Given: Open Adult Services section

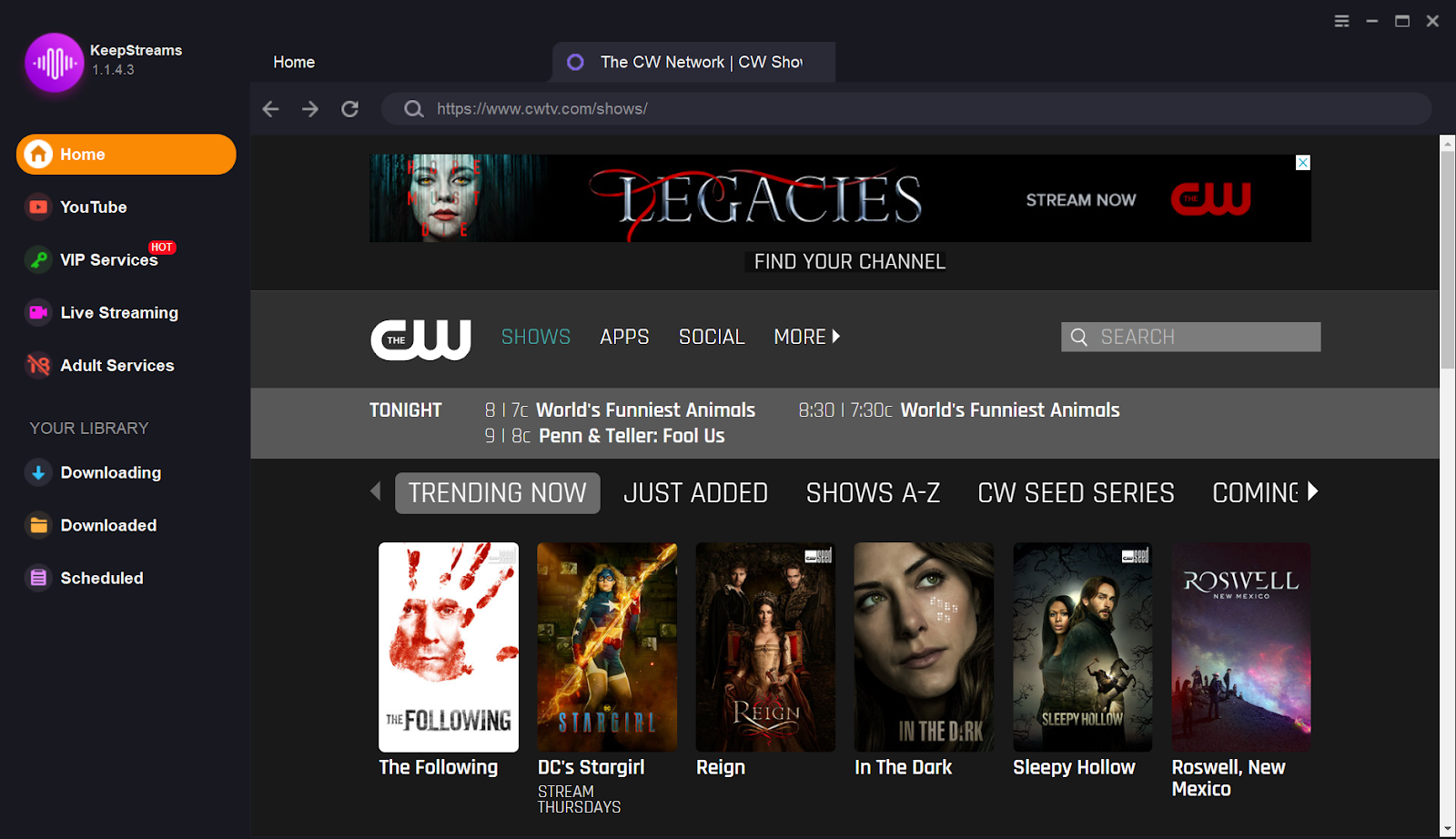Looking at the screenshot, I should point(116,366).
